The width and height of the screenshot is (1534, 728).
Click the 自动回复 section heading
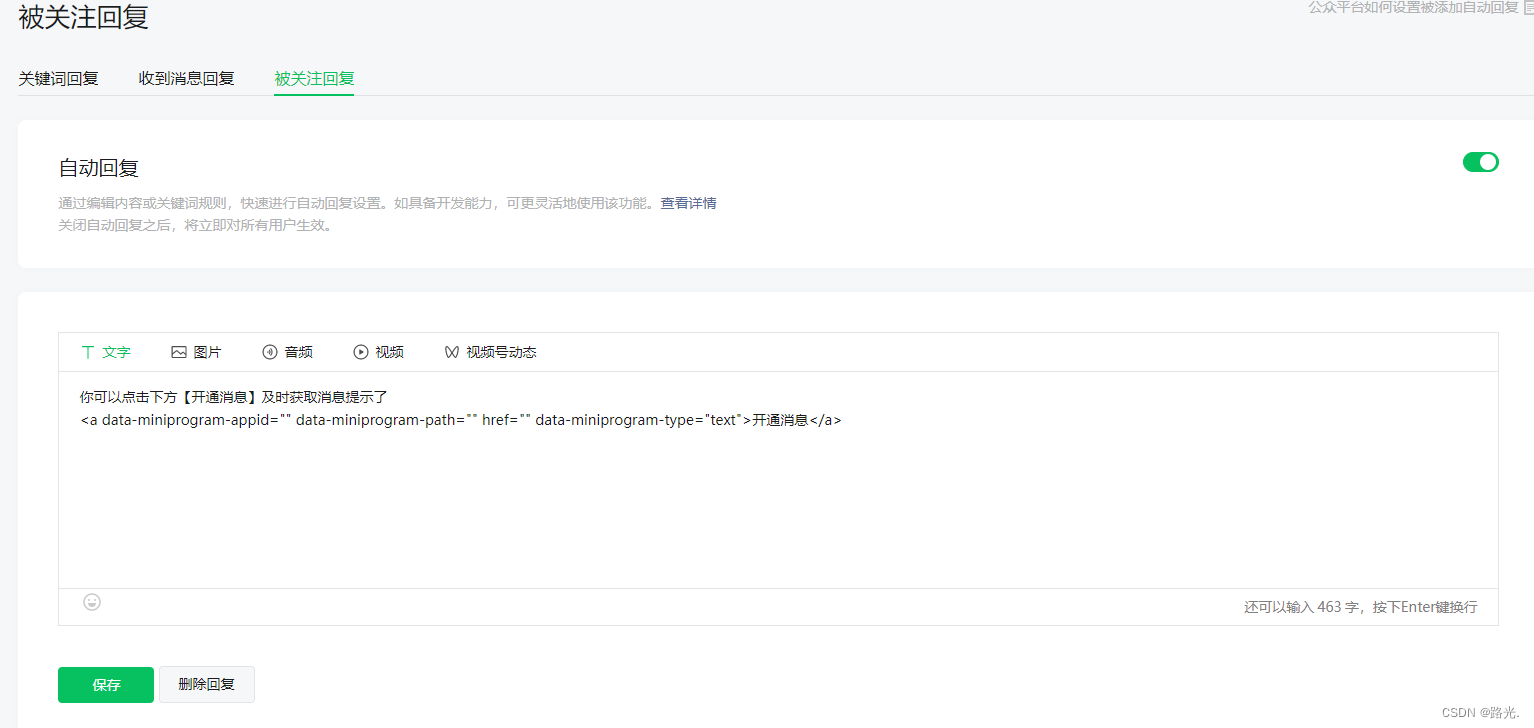[x=98, y=168]
